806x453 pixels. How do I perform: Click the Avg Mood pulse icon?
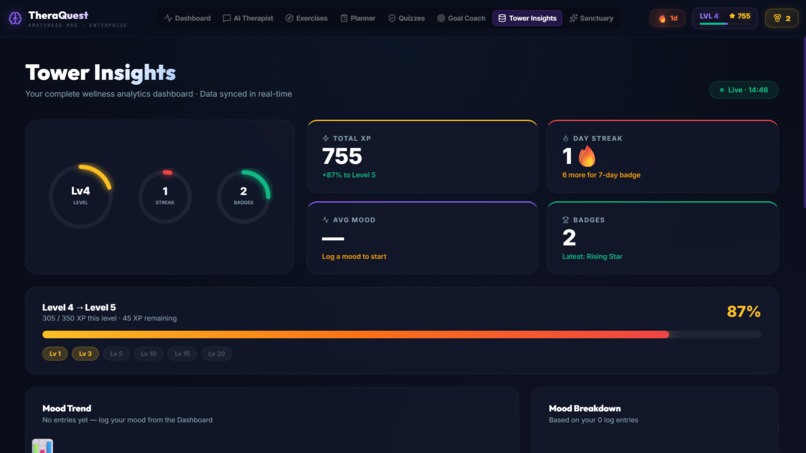pos(325,220)
